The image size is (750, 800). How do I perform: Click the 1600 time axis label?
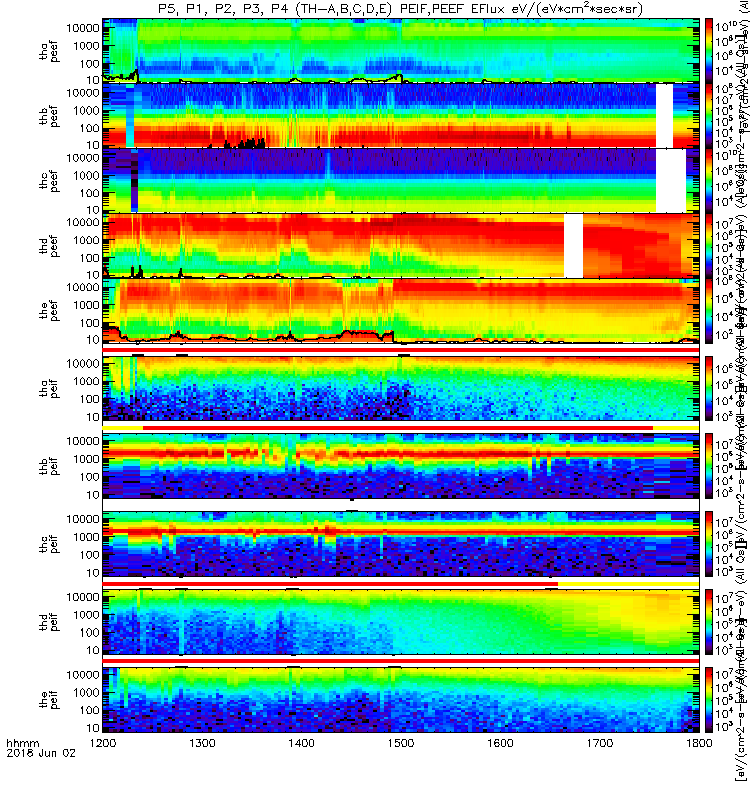click(501, 743)
